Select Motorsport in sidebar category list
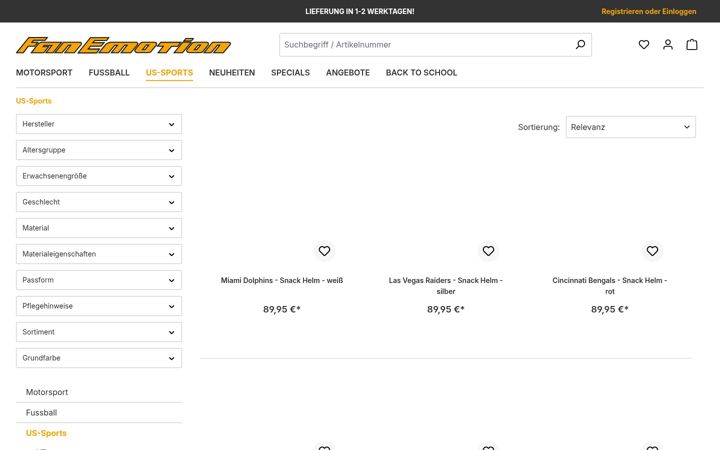The image size is (720, 450). (47, 392)
